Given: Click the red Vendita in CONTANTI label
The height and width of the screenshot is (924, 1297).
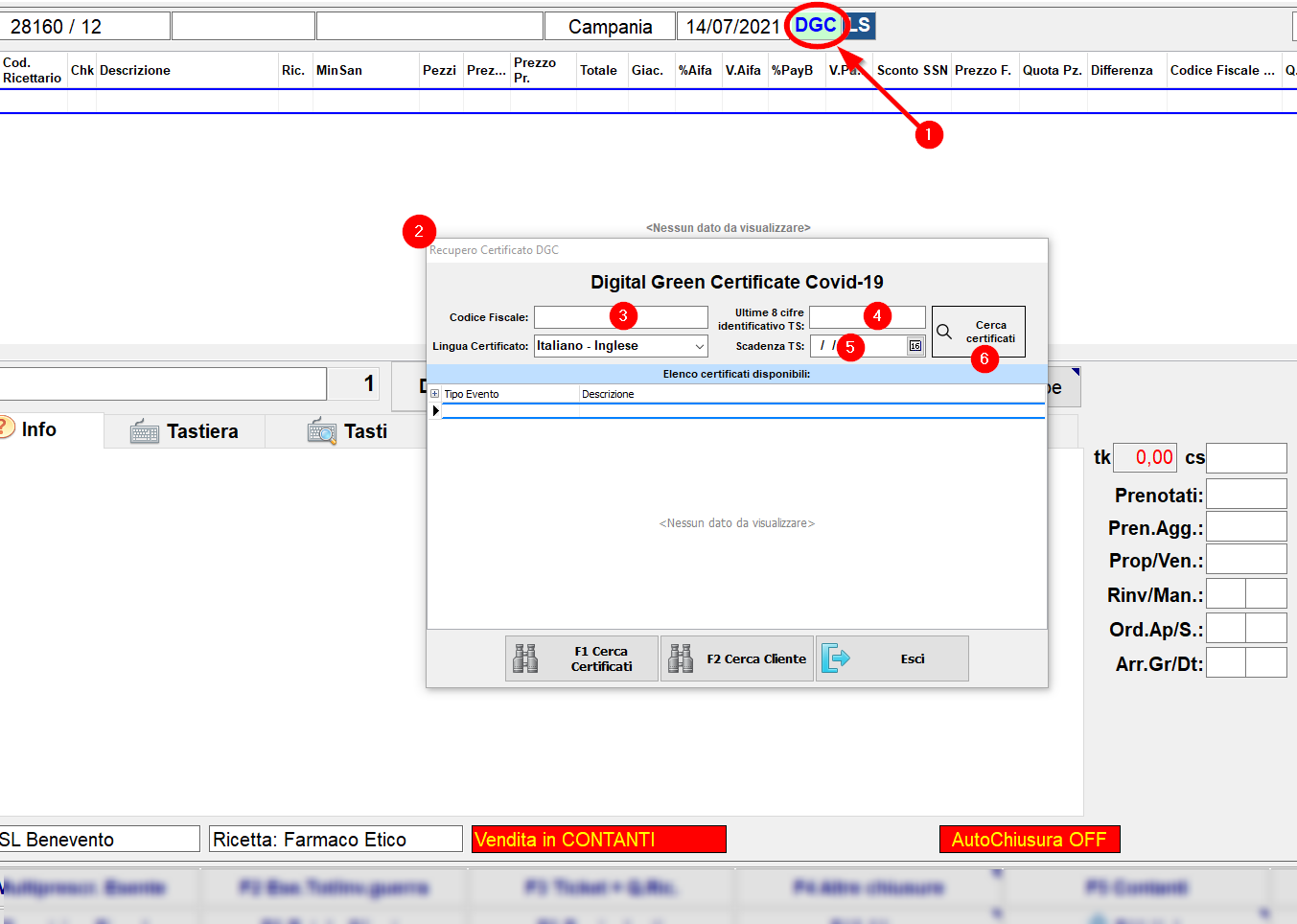Looking at the screenshot, I should click(599, 840).
